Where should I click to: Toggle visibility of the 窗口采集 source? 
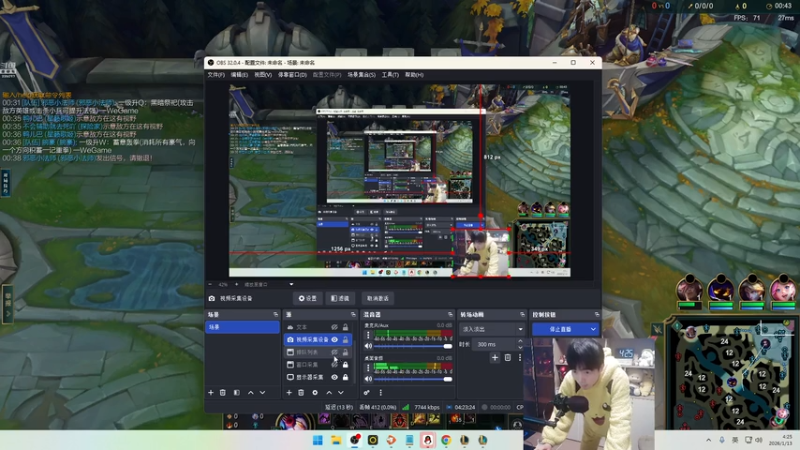[334, 364]
